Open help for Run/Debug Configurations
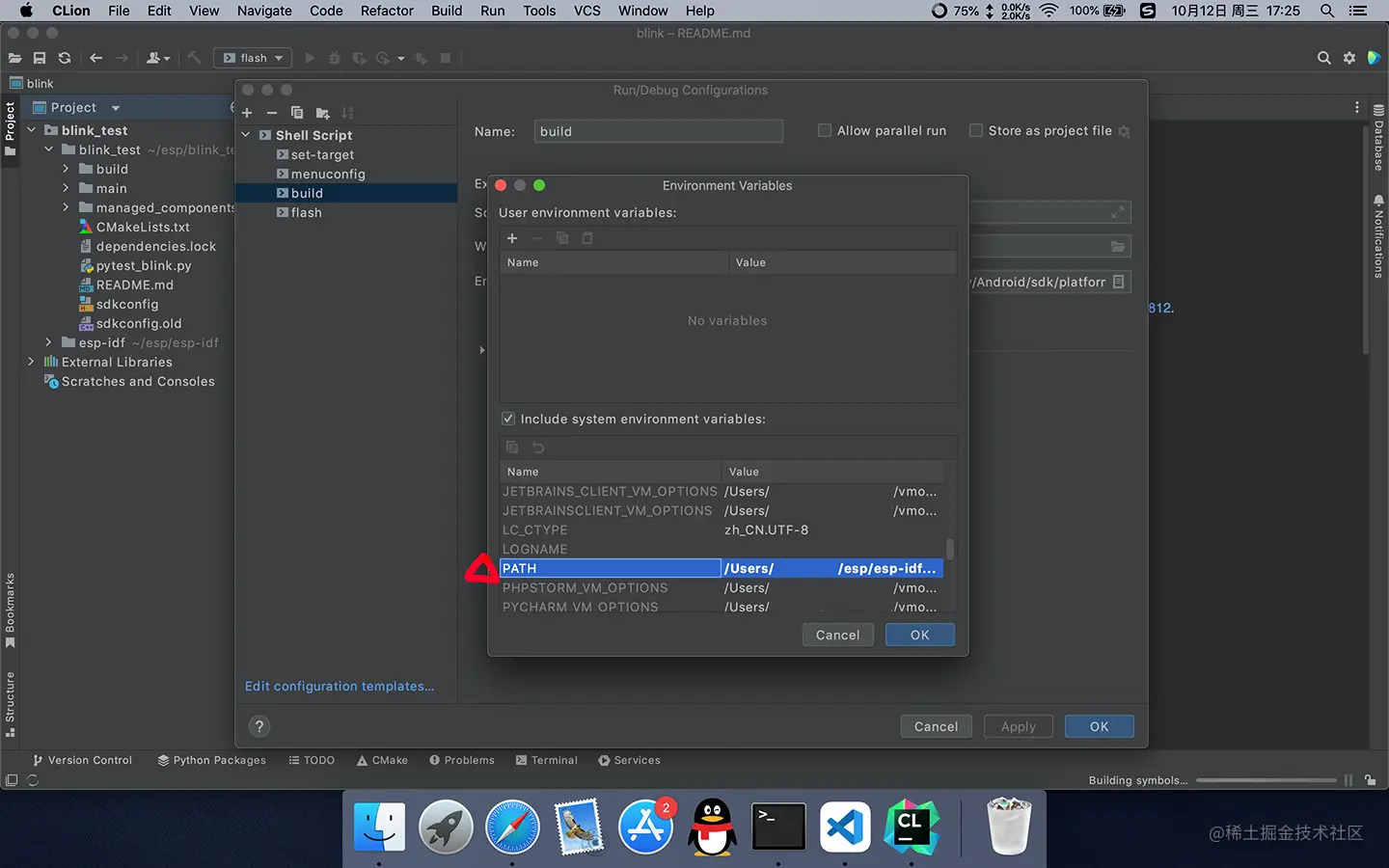This screenshot has width=1389, height=868. [x=259, y=726]
